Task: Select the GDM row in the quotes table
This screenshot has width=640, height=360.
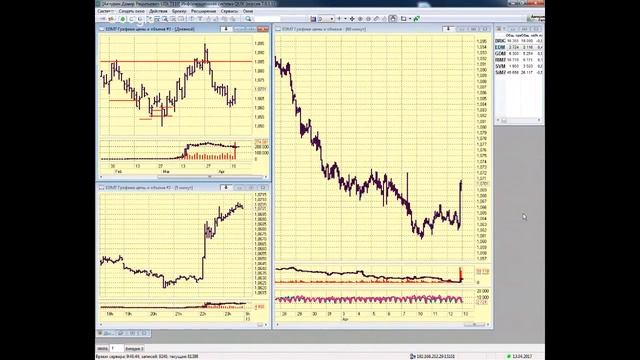Action: (519, 53)
